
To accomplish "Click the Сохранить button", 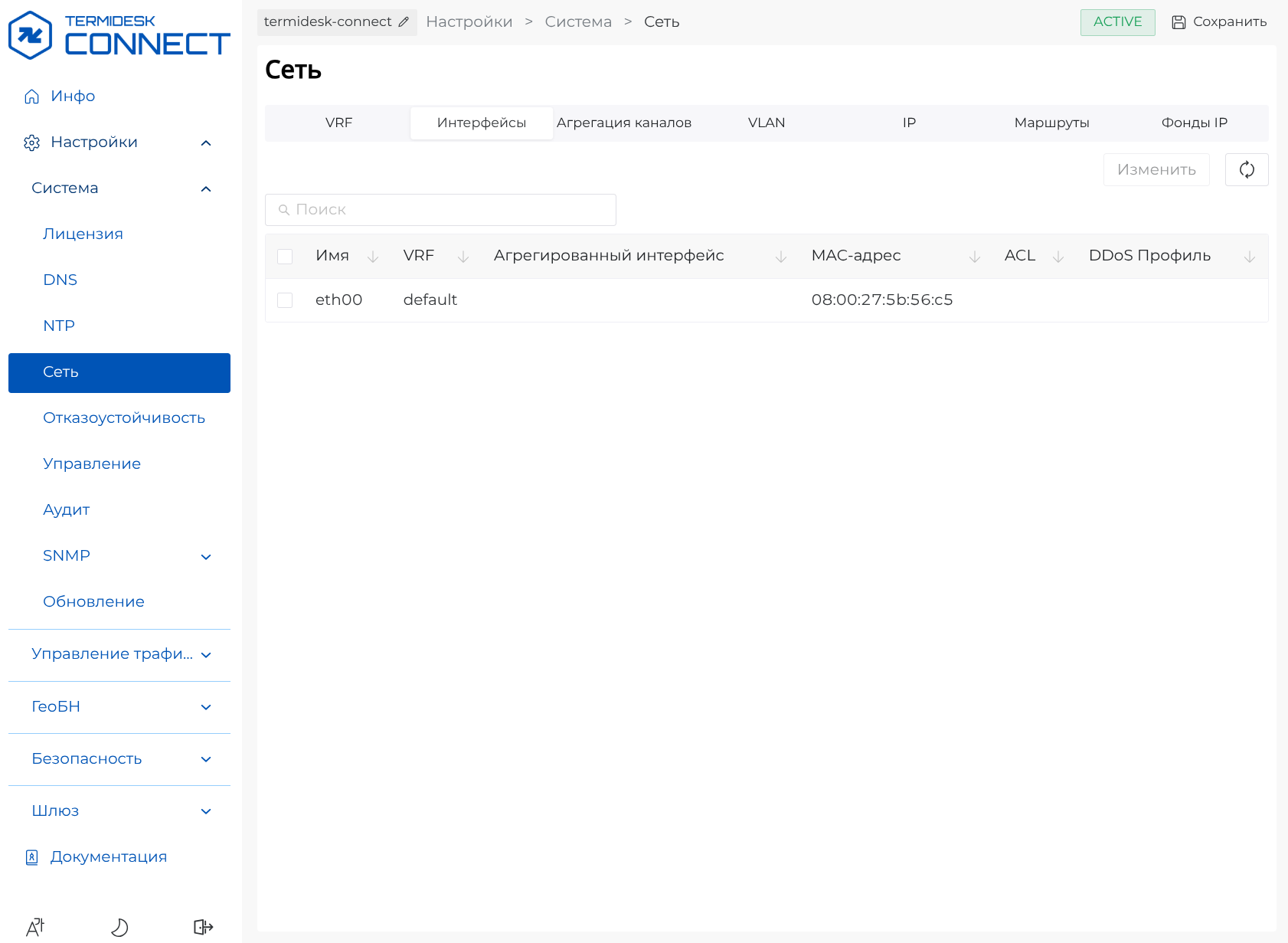I will pos(1219,22).
